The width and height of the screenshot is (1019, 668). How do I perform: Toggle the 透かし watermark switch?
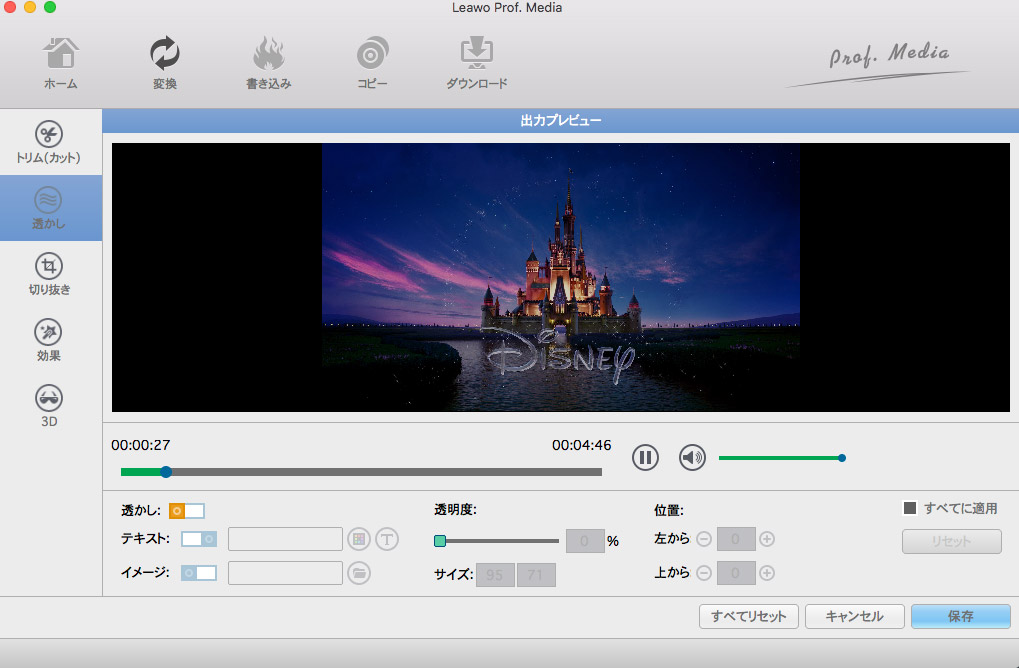pos(187,511)
